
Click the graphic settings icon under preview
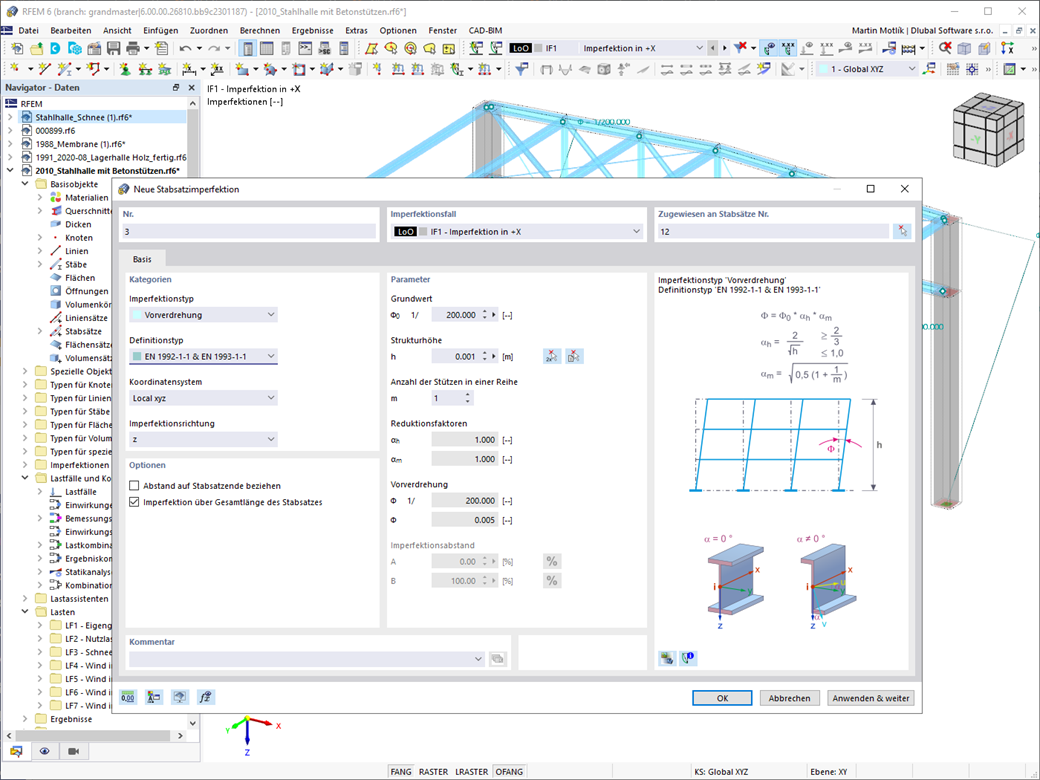pyautogui.click(x=667, y=658)
